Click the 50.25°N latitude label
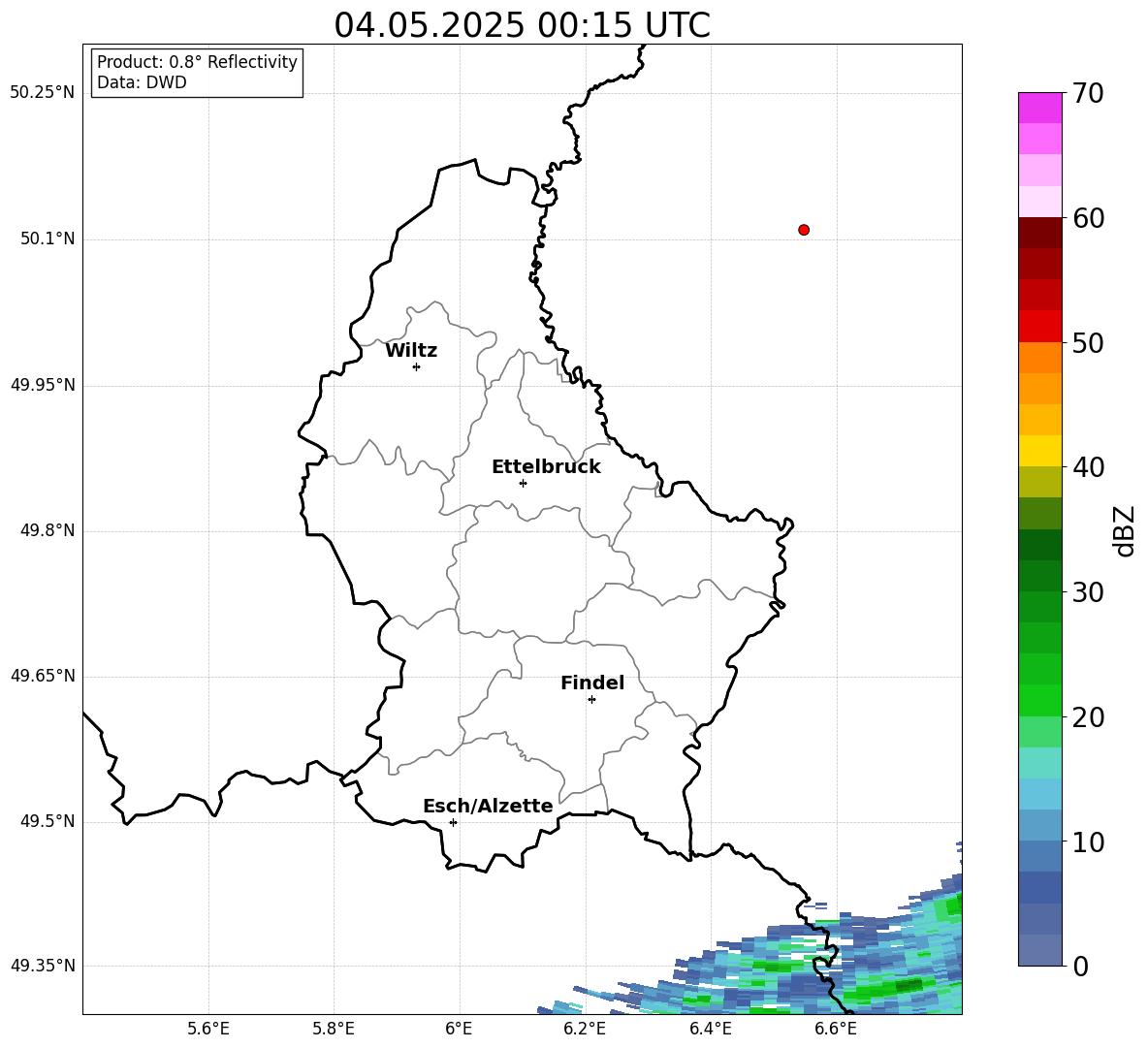Screen dimensions: 1148x1048 pos(43,93)
